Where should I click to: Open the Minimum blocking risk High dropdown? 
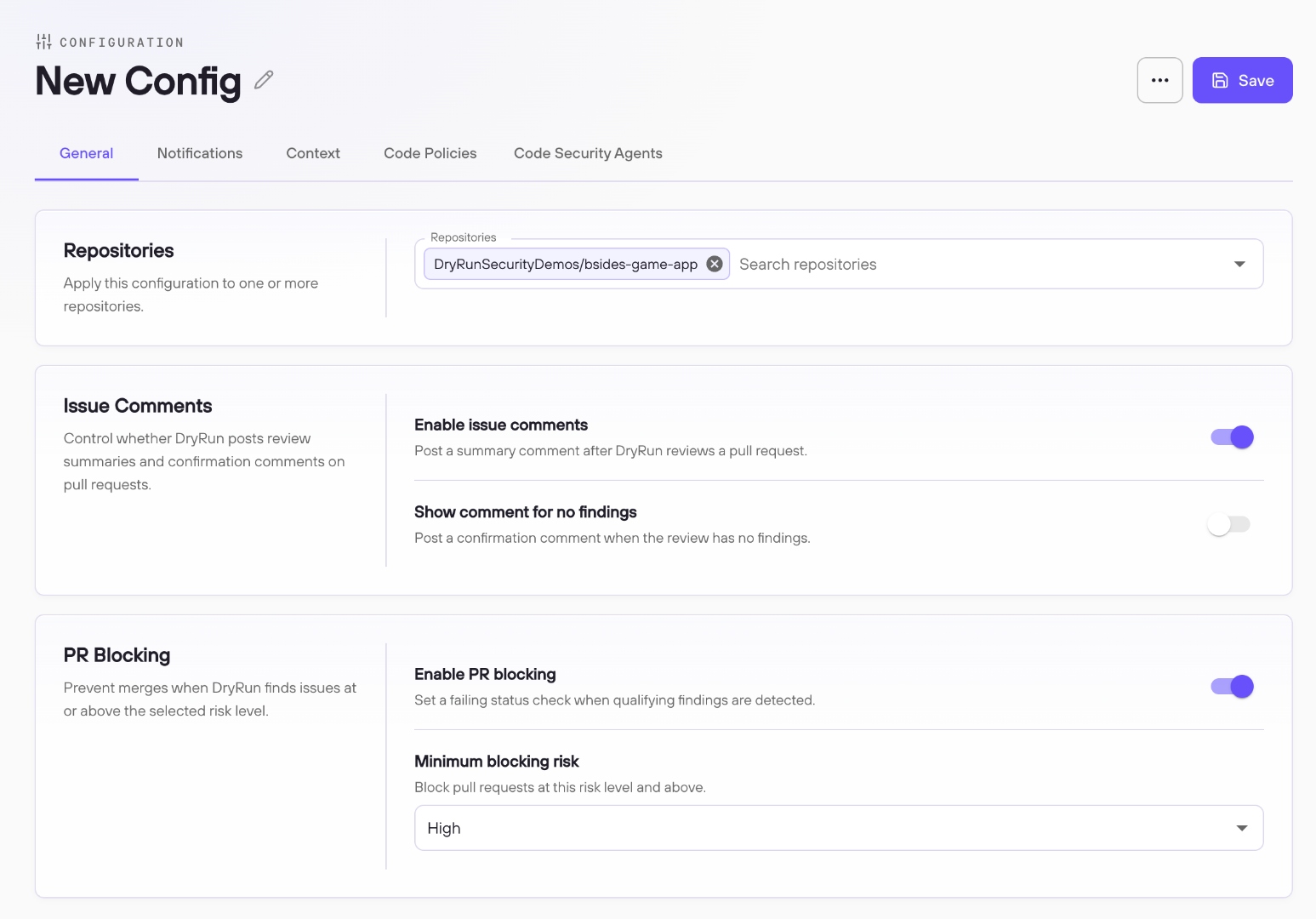point(839,828)
